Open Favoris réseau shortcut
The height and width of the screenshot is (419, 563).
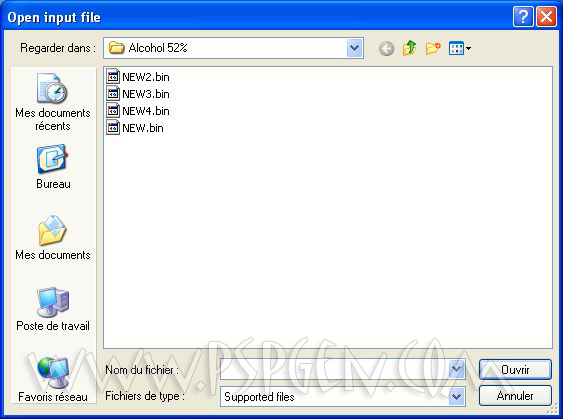tap(53, 379)
